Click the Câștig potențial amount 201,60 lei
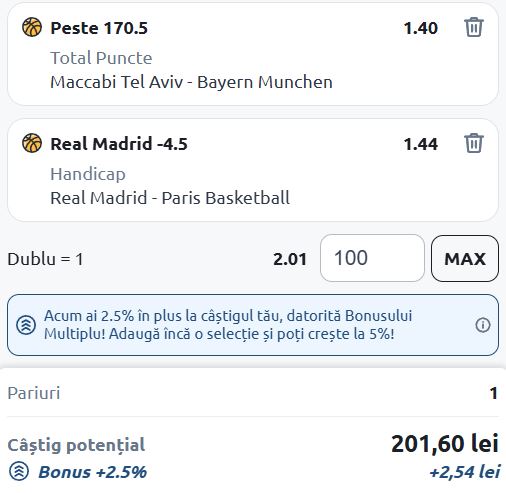This screenshot has width=506, height=493. [x=445, y=444]
